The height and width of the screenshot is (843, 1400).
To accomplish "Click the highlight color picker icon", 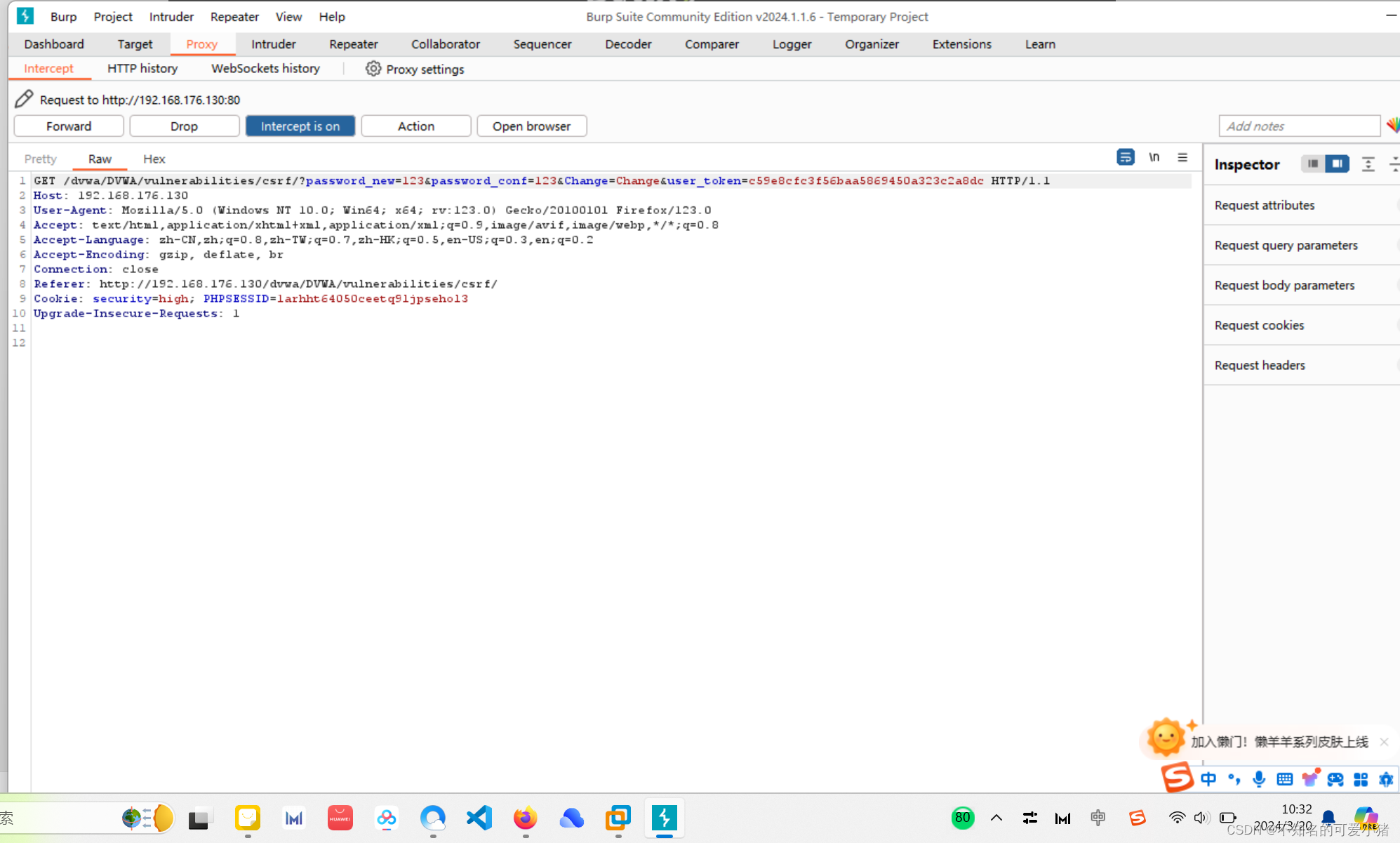I will (1392, 126).
